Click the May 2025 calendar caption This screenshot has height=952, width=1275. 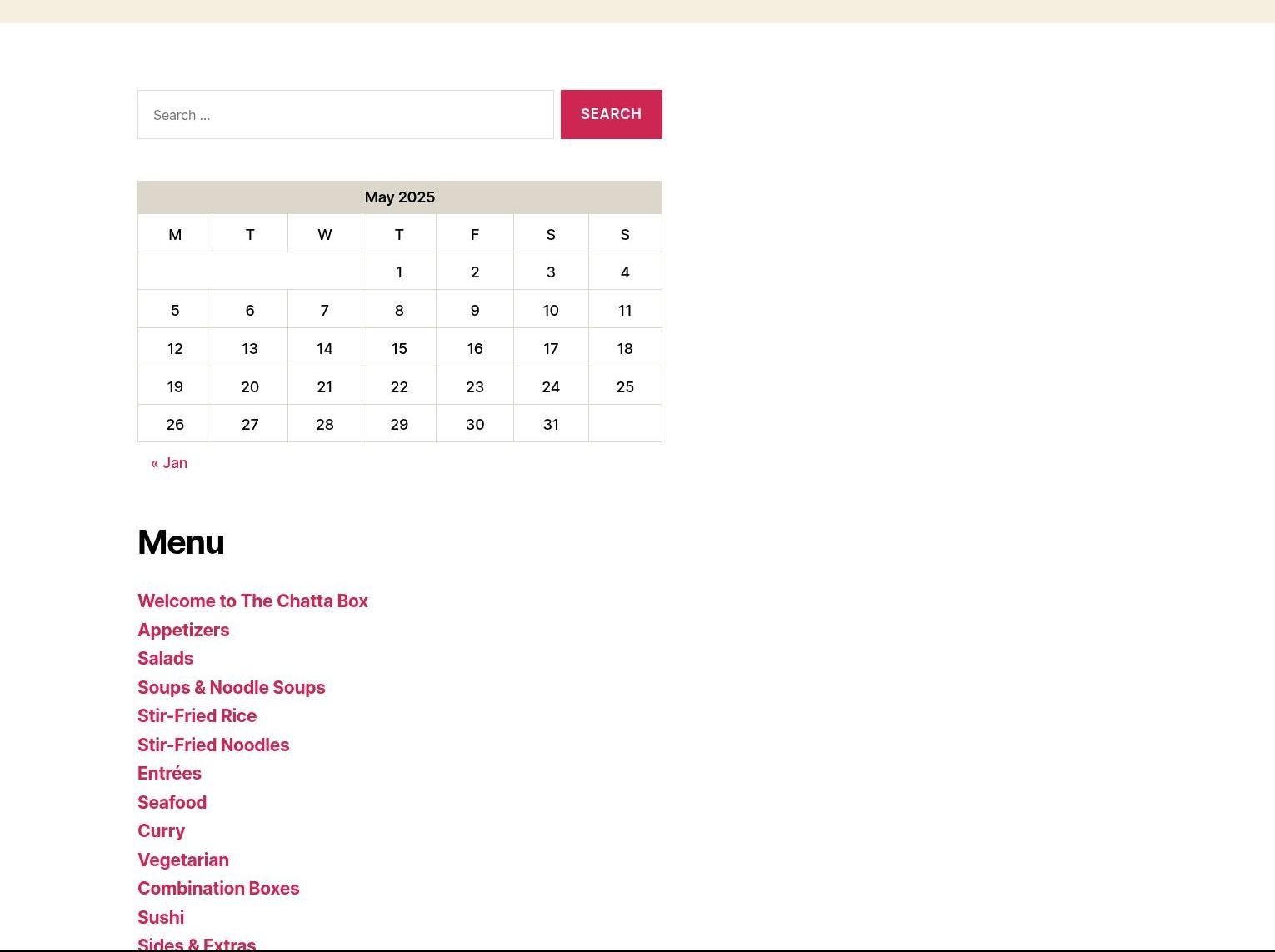point(399,197)
